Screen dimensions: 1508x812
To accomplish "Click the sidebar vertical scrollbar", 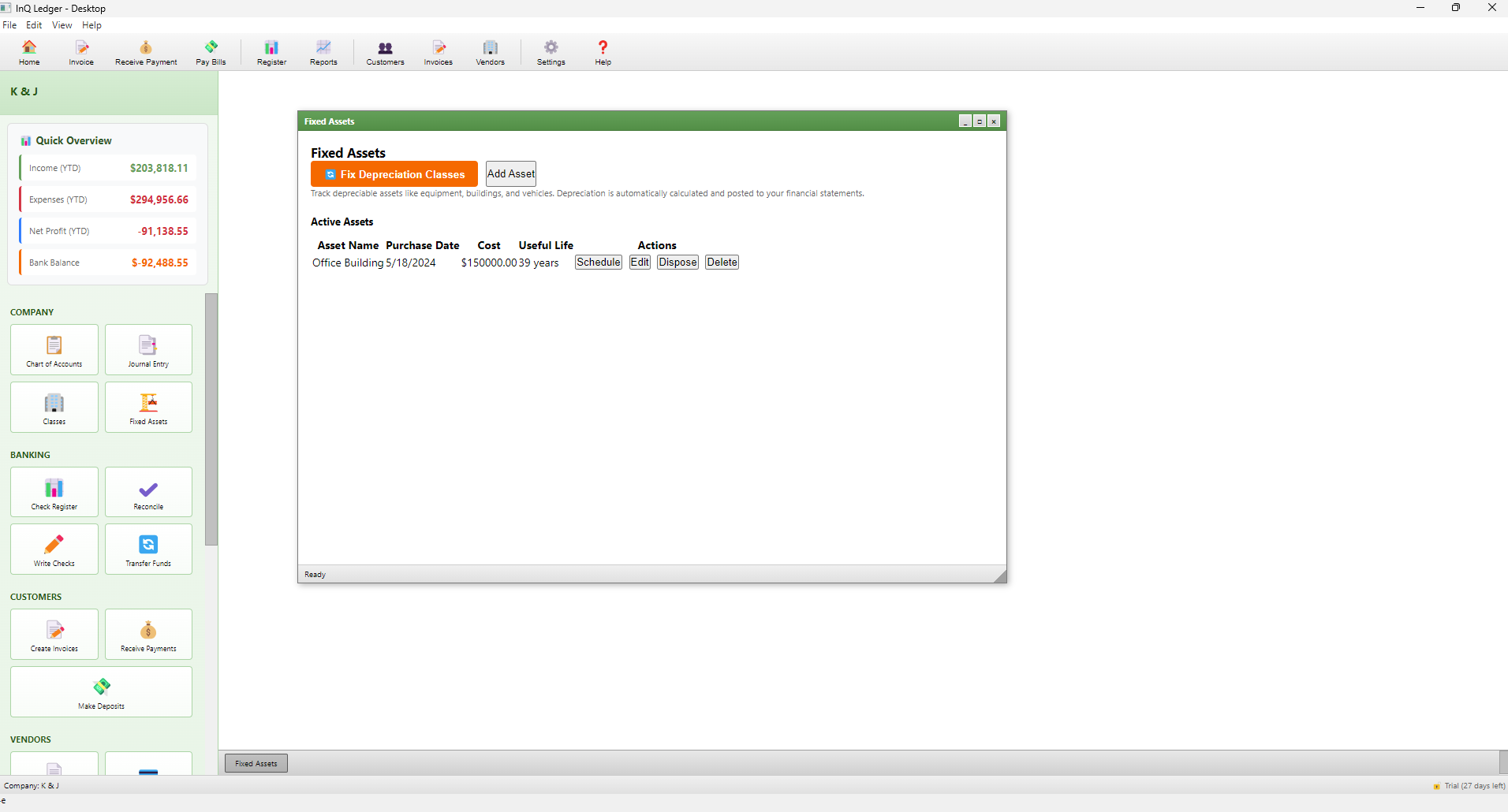I will [x=211, y=419].
